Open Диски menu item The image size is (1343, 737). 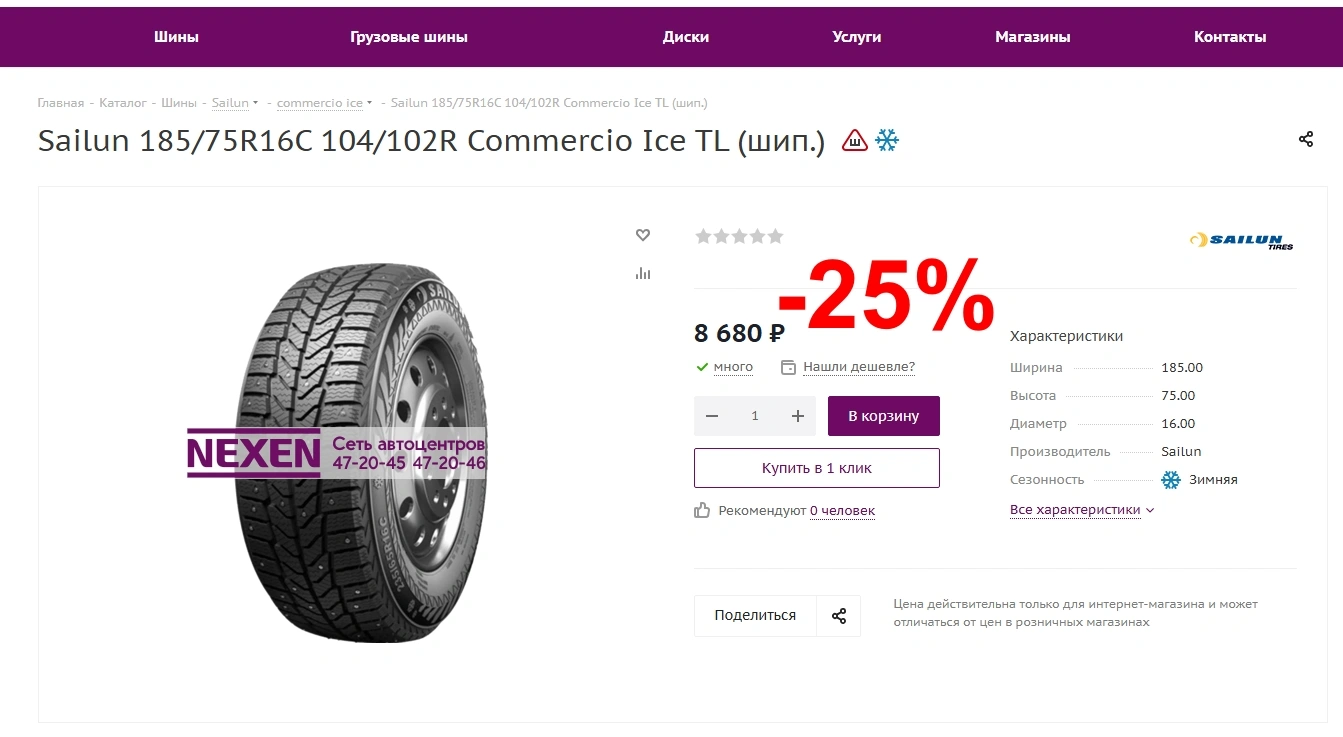pyautogui.click(x=686, y=37)
